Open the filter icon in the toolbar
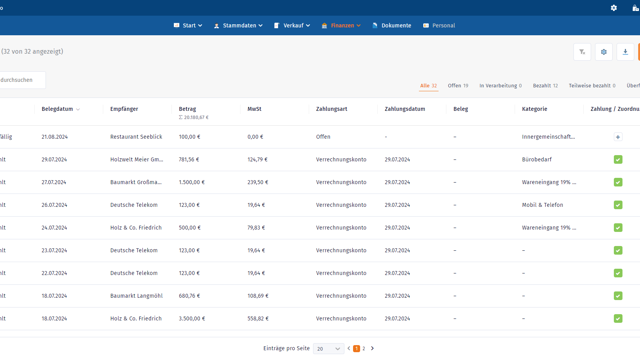This screenshot has height=360, width=640. coord(582,52)
